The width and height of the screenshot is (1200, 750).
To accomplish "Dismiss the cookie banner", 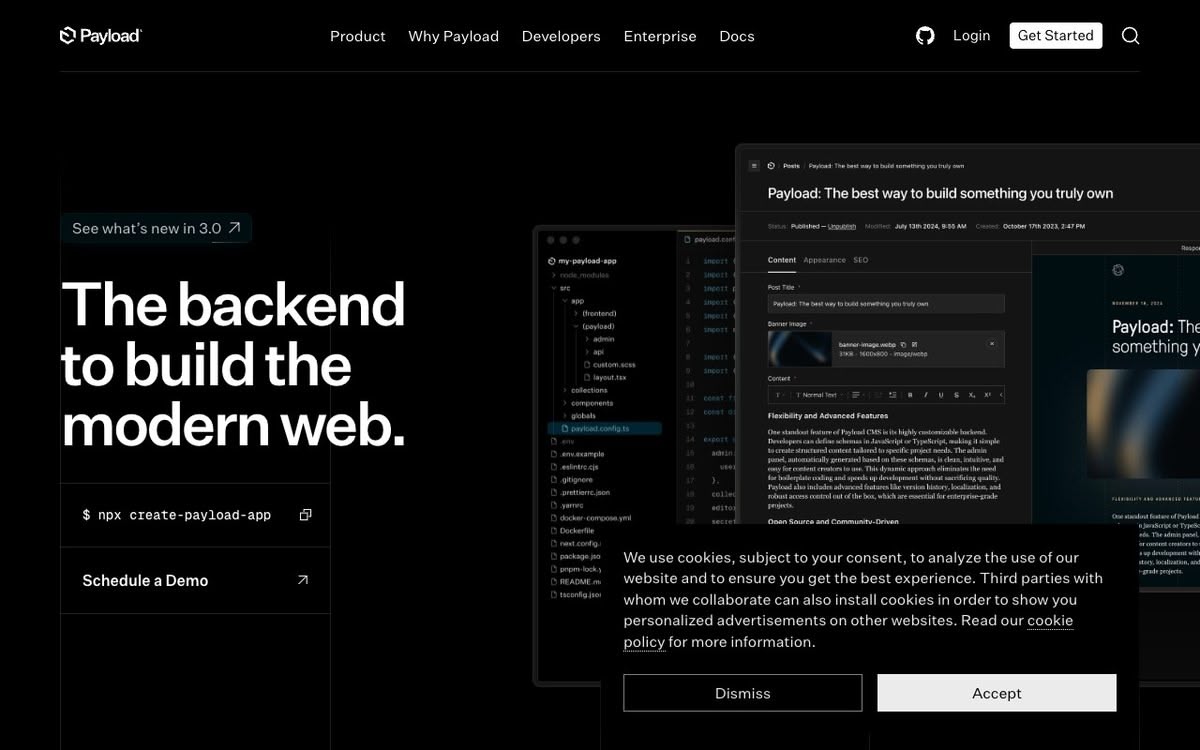I will pos(743,693).
